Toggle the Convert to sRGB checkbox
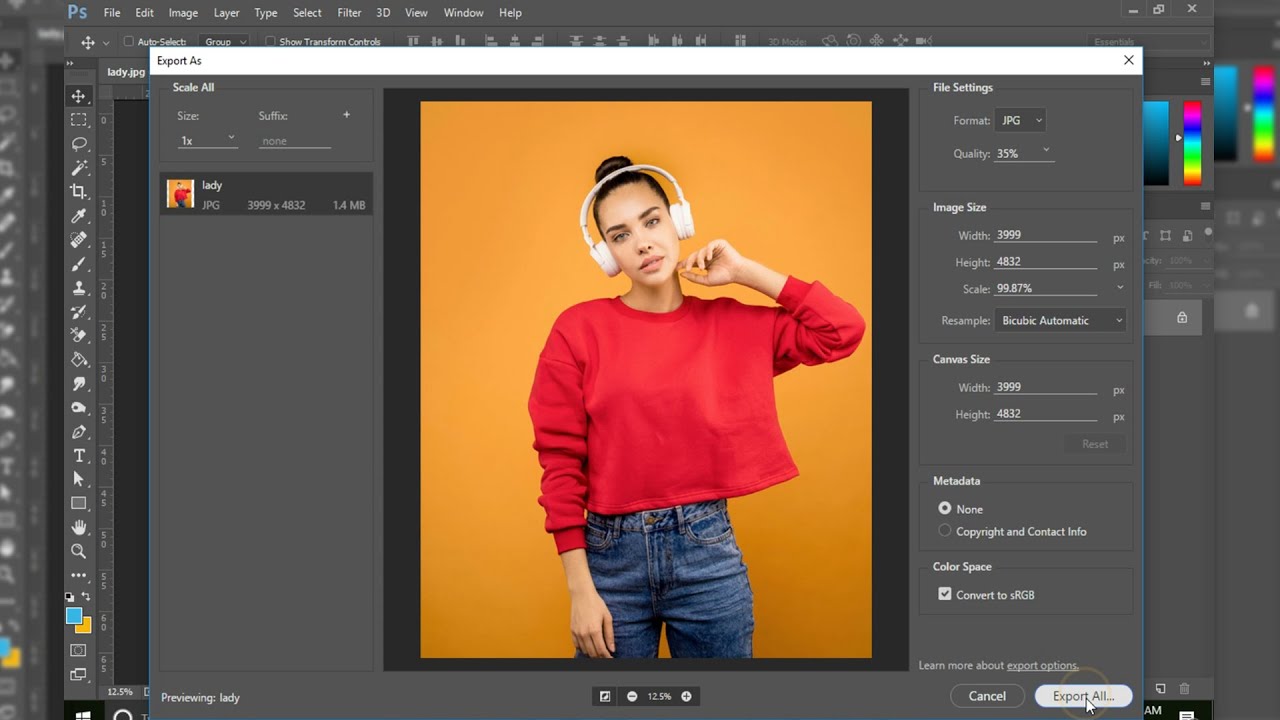 pos(945,594)
